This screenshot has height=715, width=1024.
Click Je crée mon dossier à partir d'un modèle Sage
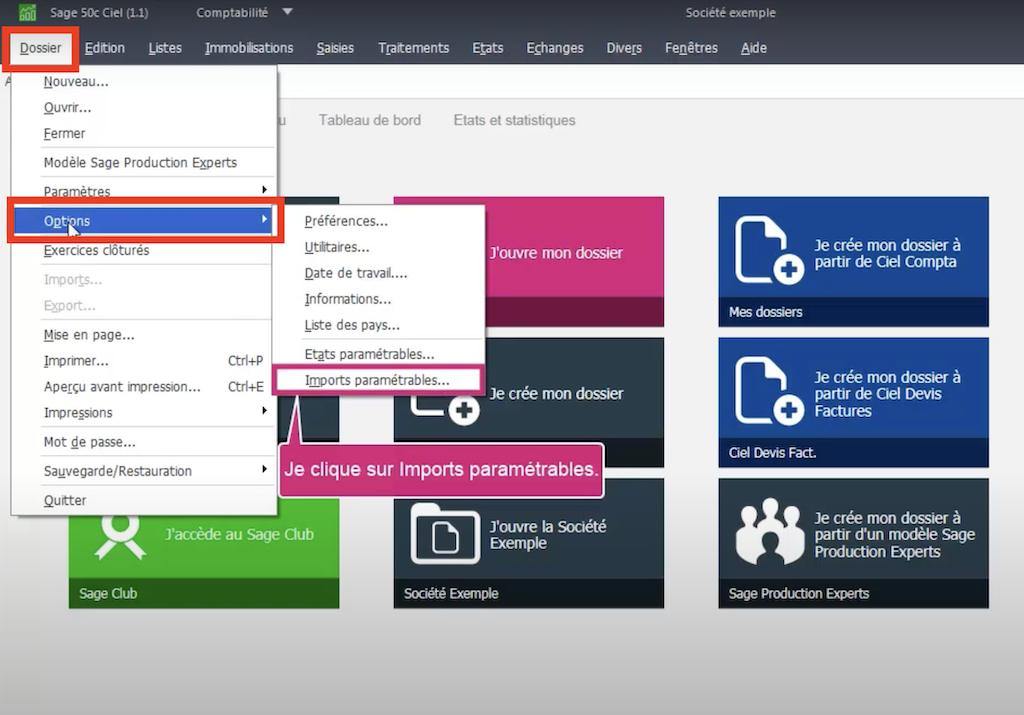(x=894, y=535)
